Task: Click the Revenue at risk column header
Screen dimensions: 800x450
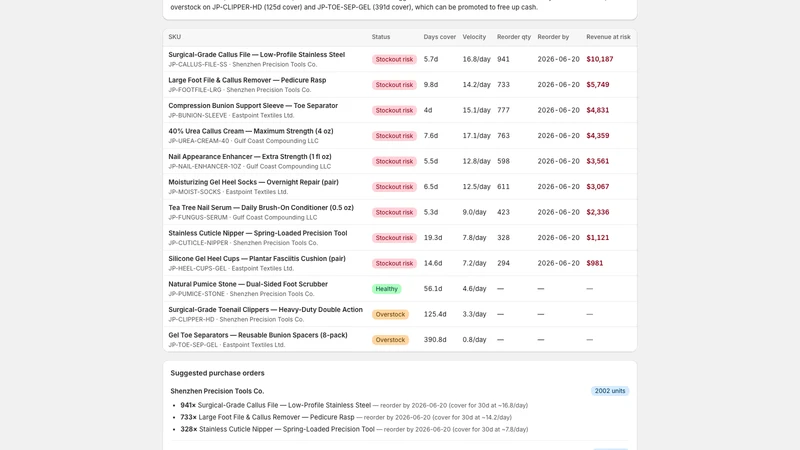Action: 608,37
